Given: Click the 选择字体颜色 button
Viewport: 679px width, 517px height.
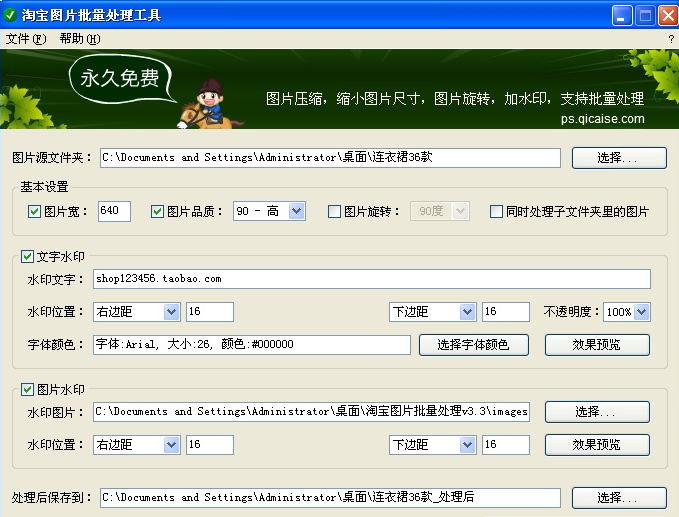Looking at the screenshot, I should (x=469, y=345).
